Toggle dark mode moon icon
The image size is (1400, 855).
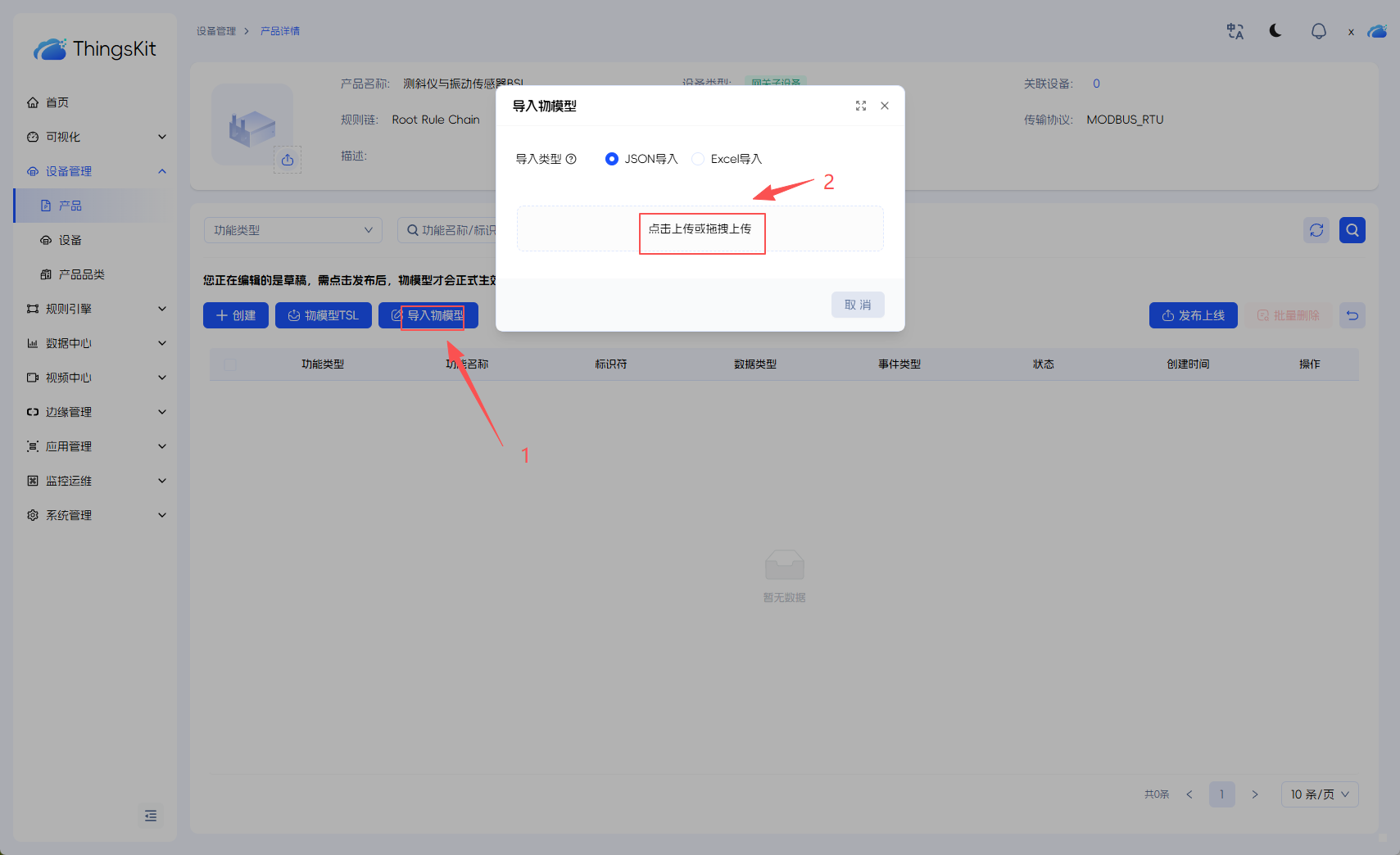[1275, 31]
